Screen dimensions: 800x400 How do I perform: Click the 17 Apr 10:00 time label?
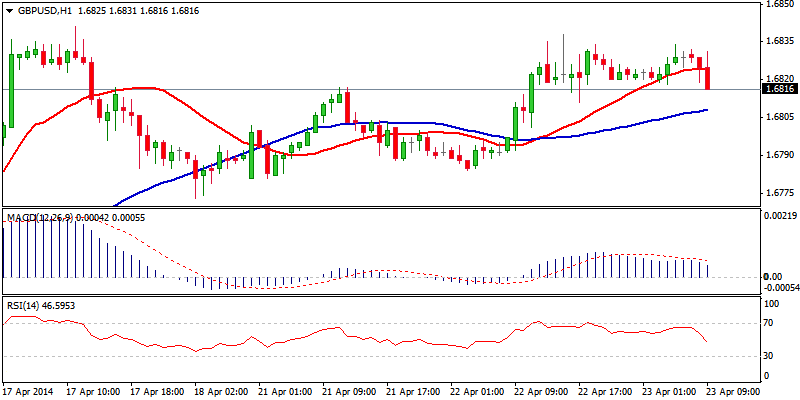(92, 391)
